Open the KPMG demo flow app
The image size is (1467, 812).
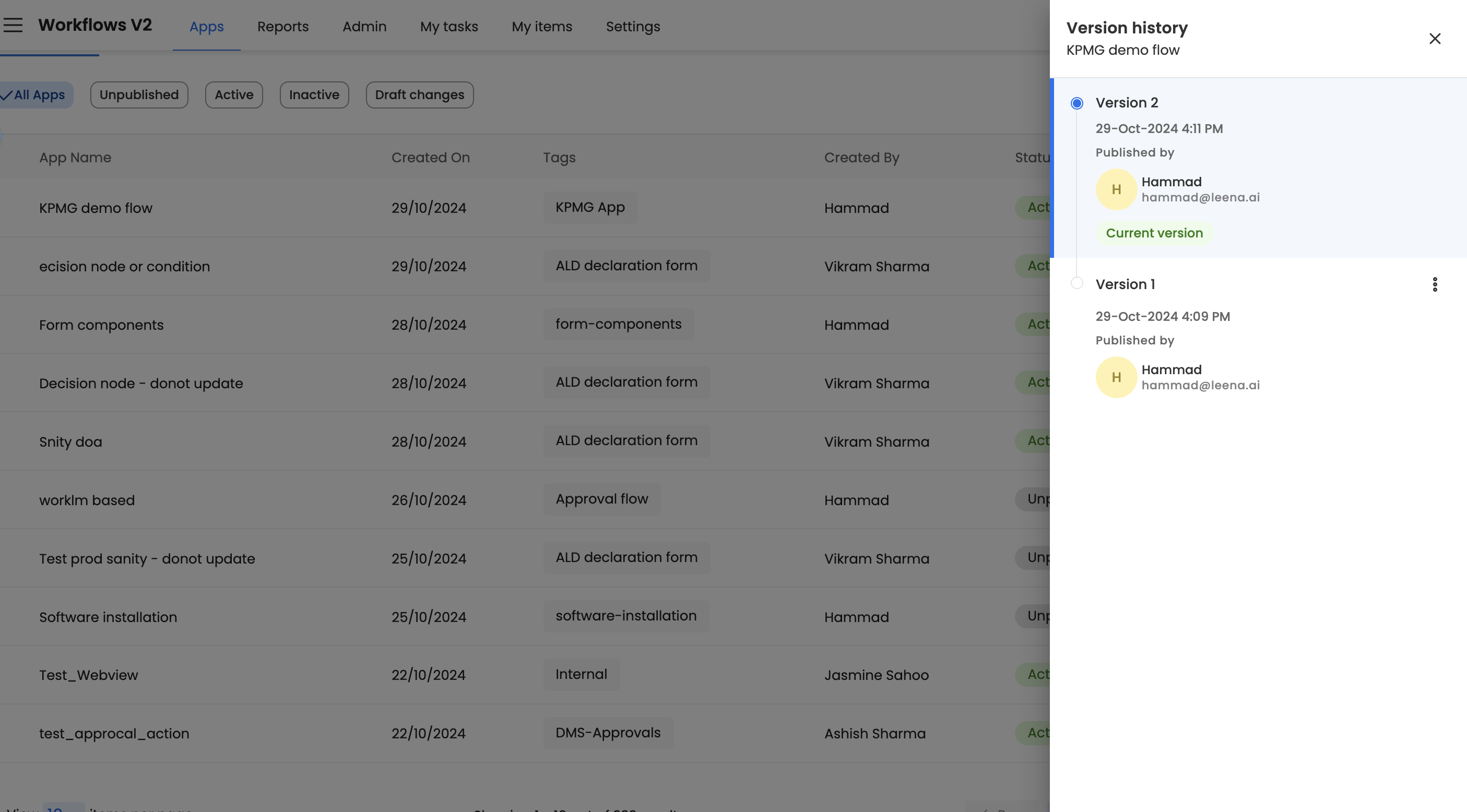tap(96, 208)
